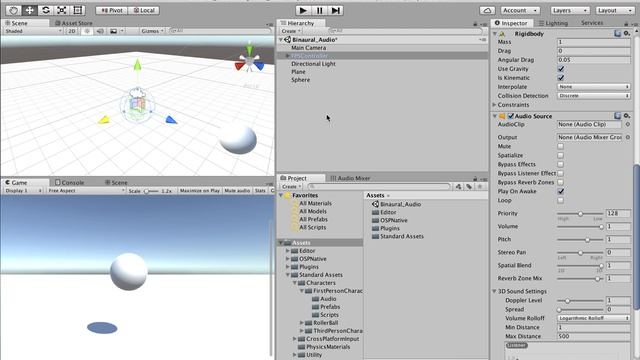Open the Account dropdown
The image size is (640, 360).
pyautogui.click(x=520, y=11)
